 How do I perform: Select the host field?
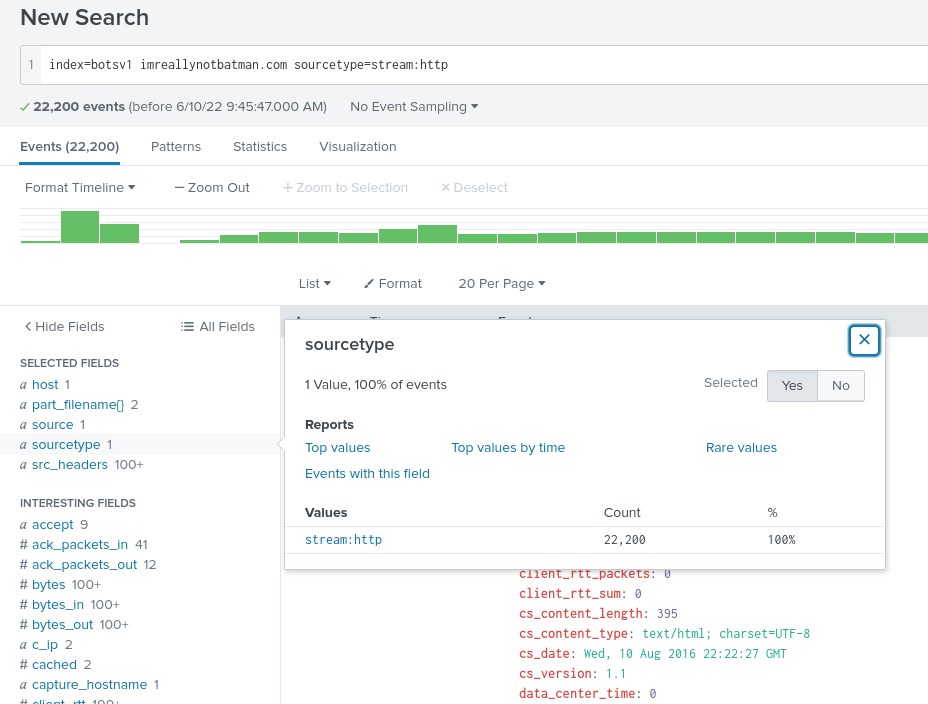point(45,385)
